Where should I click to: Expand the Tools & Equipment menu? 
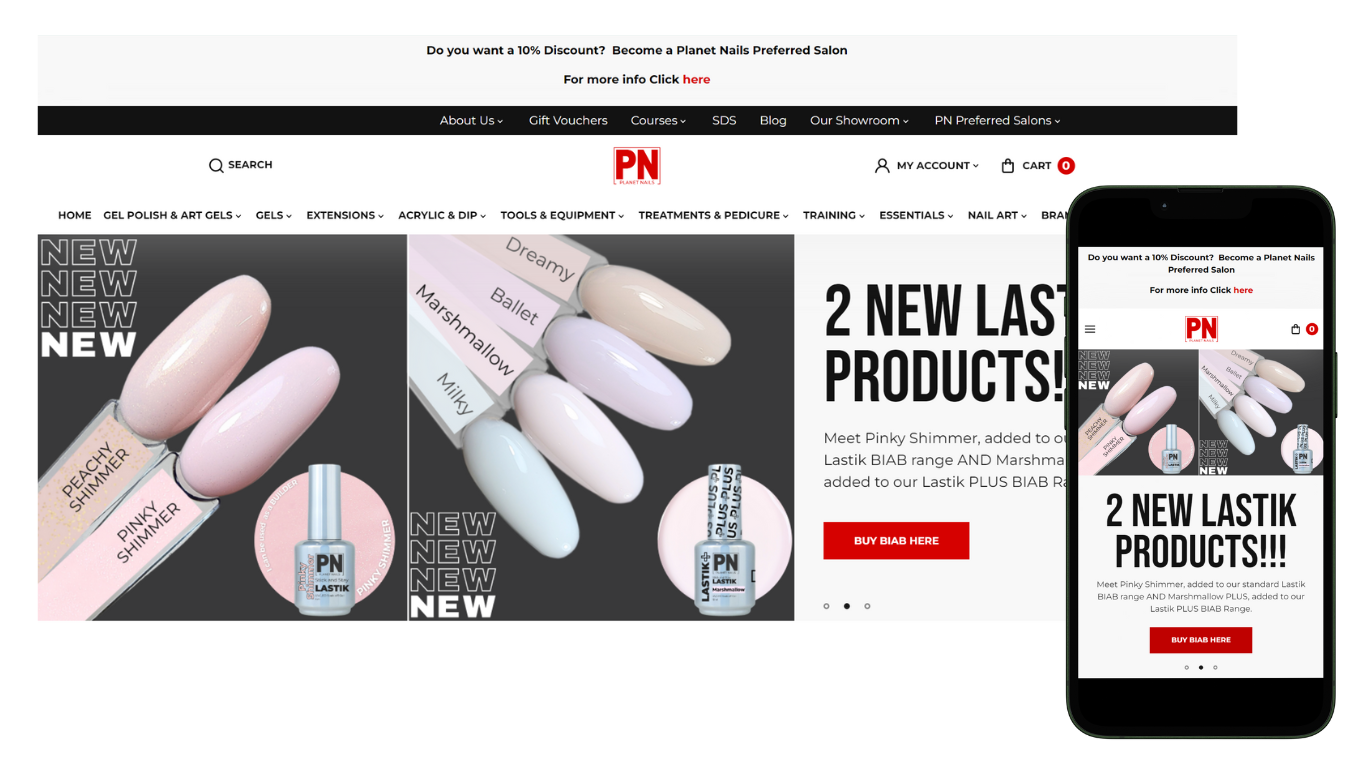562,215
